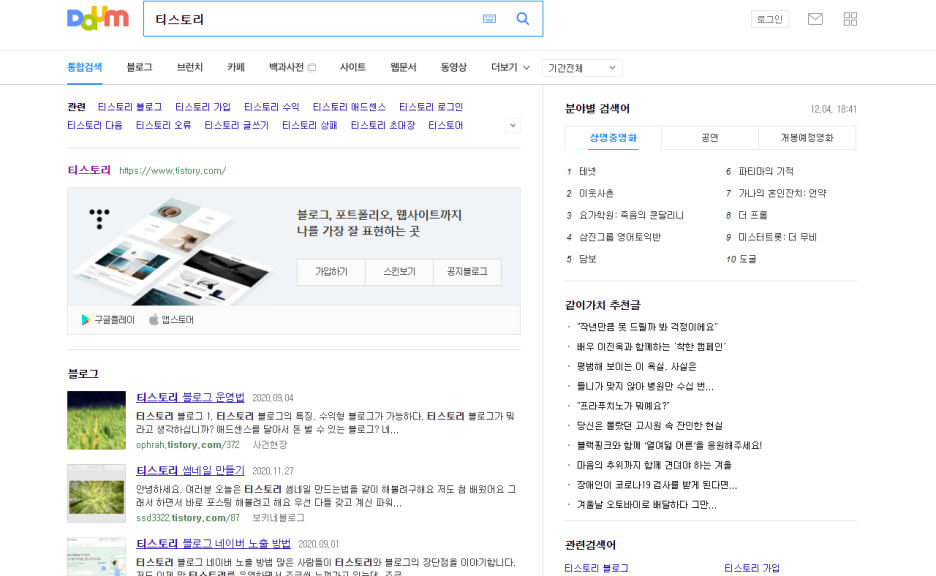Click the 로그인 button

tap(769, 19)
